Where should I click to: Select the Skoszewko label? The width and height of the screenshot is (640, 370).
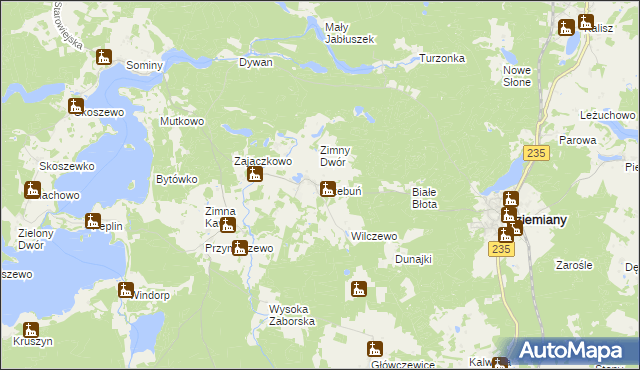click(x=67, y=166)
